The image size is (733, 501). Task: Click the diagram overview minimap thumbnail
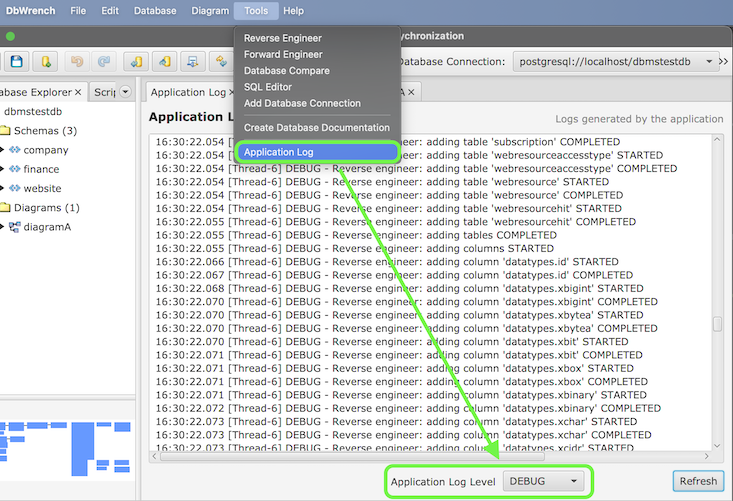65,449
